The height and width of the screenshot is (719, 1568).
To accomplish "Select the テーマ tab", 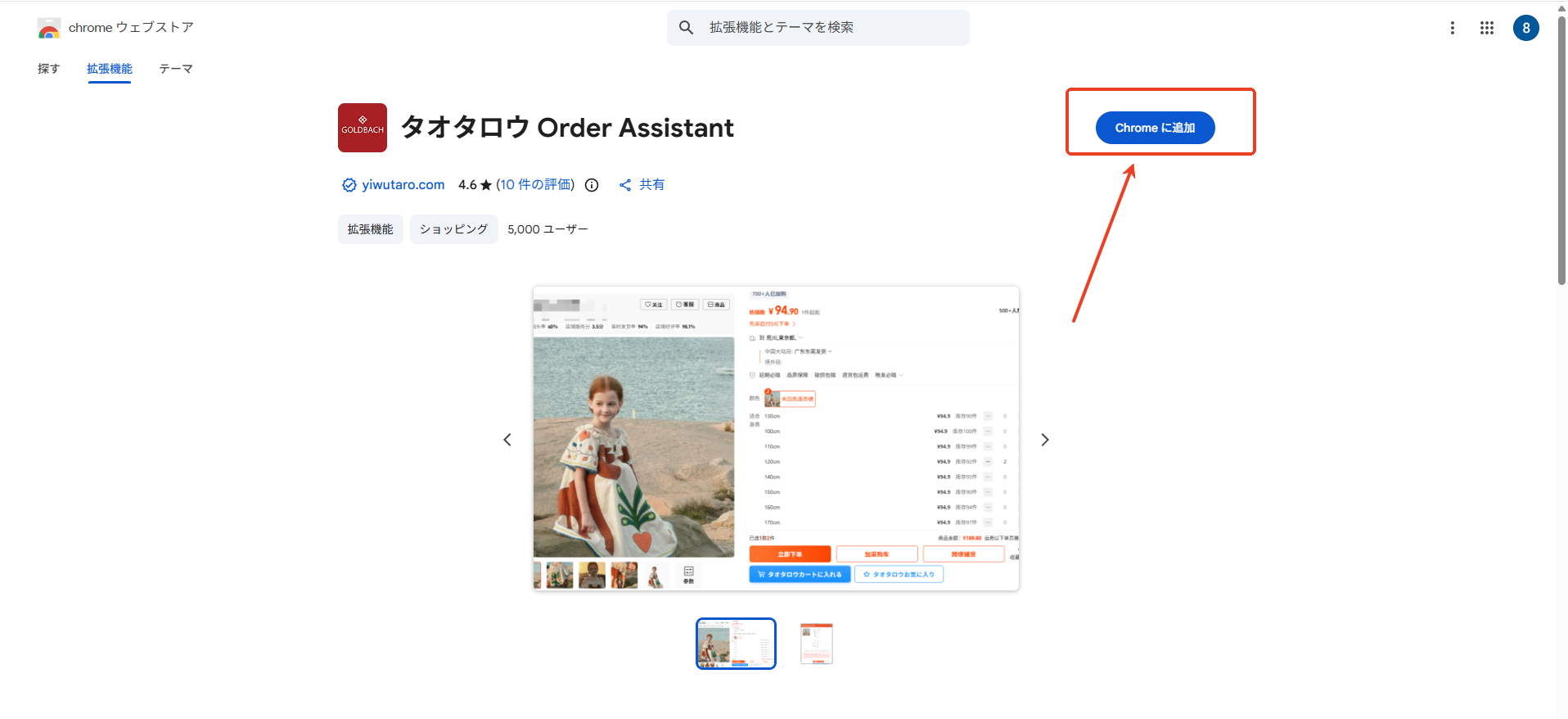I will point(176,69).
